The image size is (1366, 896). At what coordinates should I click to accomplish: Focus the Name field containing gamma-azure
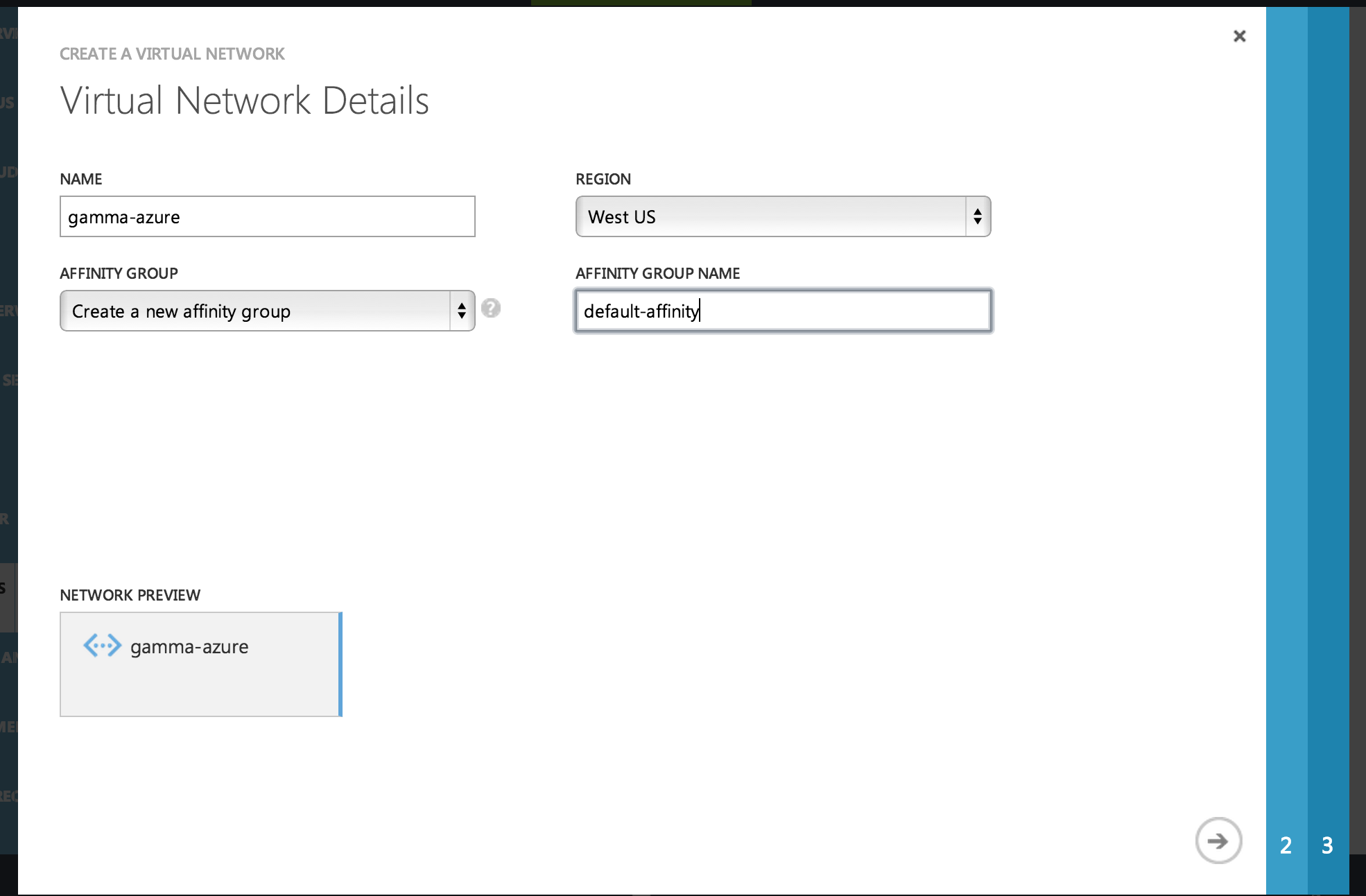click(267, 217)
